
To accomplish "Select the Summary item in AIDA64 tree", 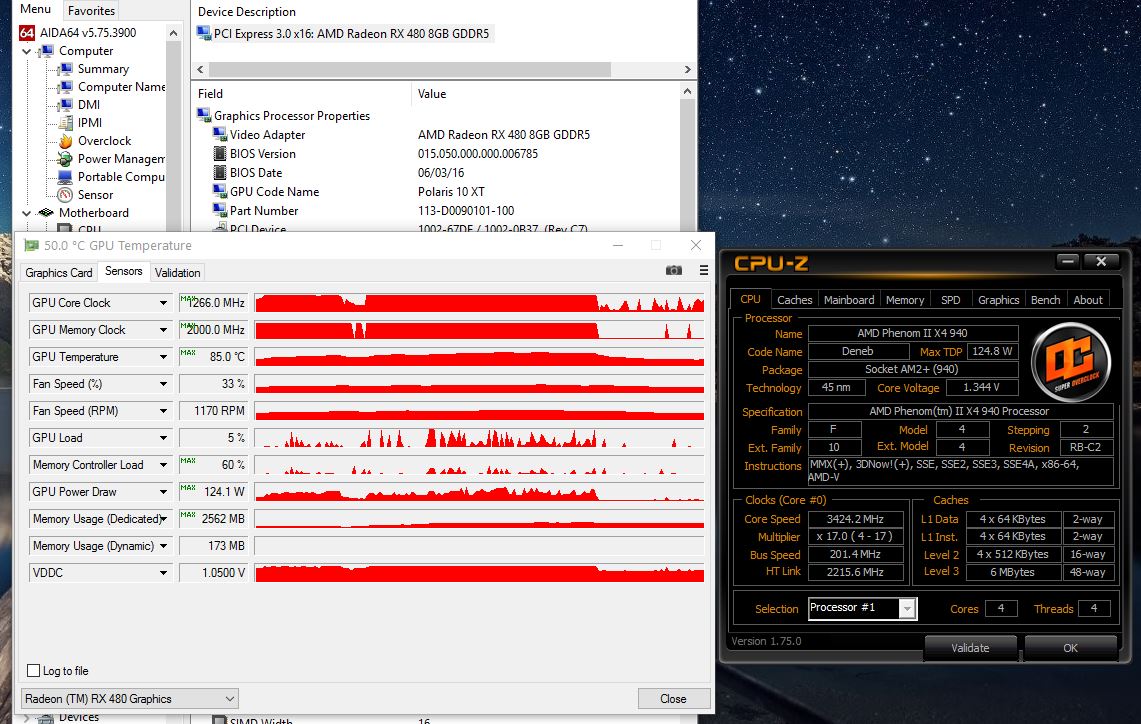I will coord(103,69).
